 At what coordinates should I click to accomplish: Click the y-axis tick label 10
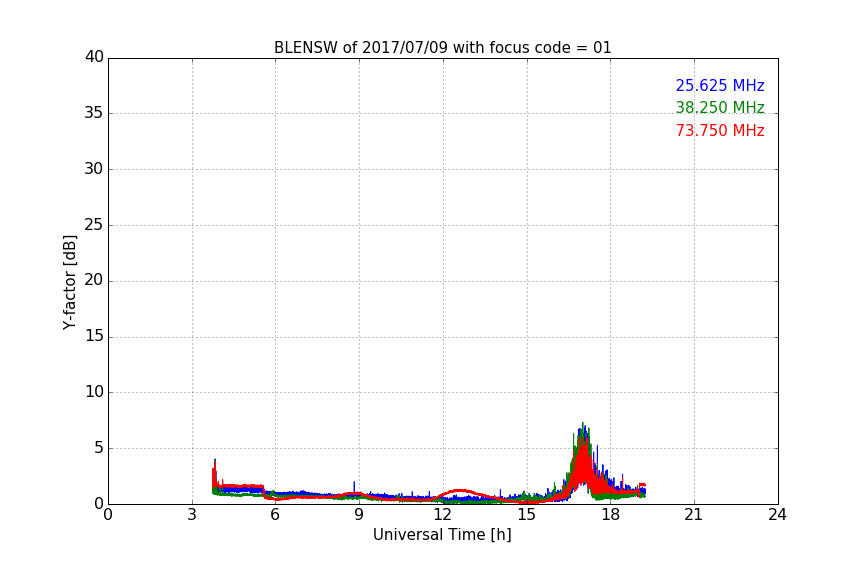94,392
